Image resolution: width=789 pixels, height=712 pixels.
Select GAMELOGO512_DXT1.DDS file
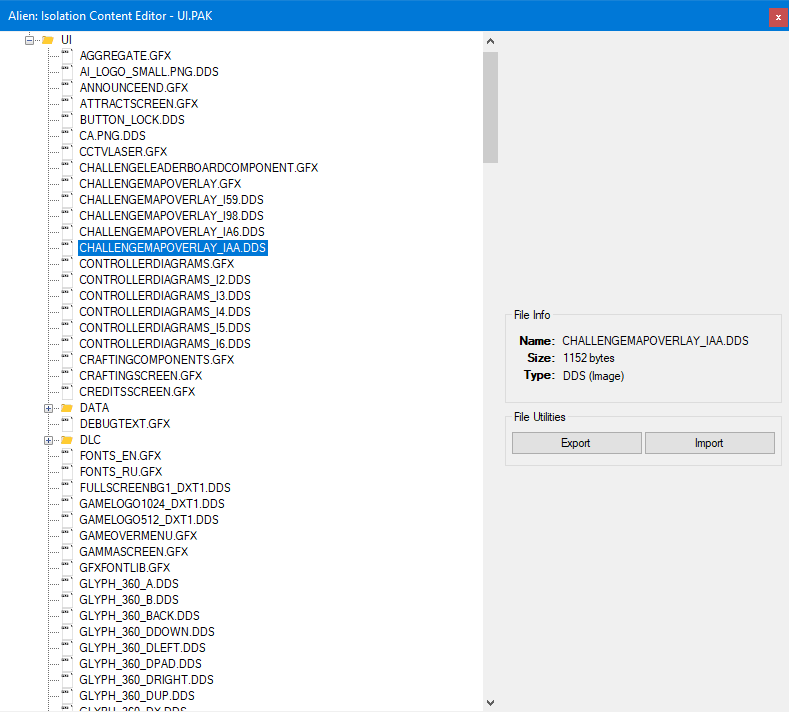(149, 520)
